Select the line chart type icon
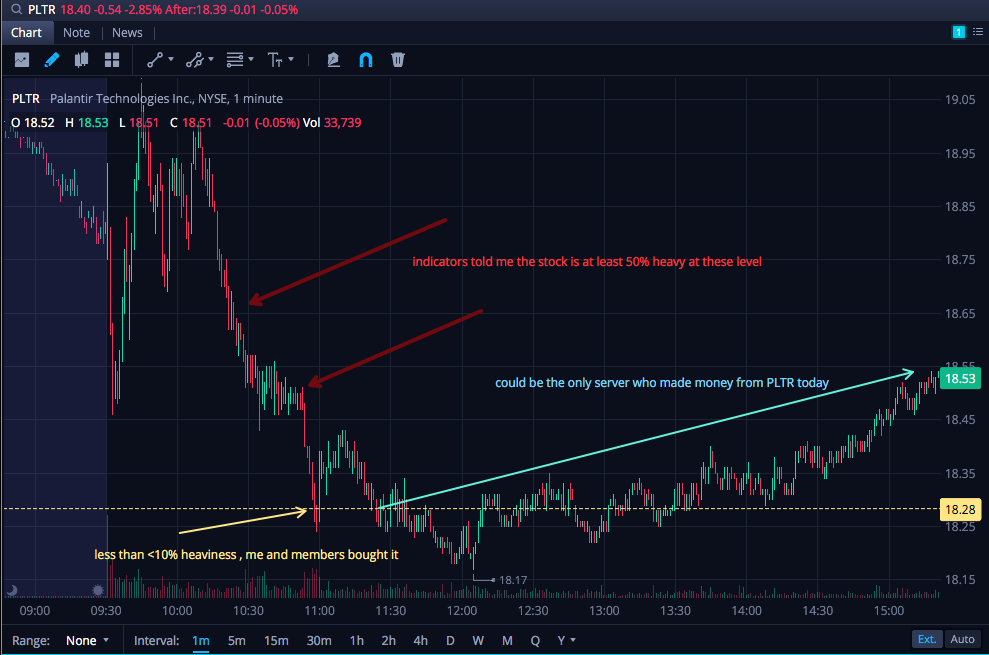Image resolution: width=989 pixels, height=655 pixels. click(22, 60)
